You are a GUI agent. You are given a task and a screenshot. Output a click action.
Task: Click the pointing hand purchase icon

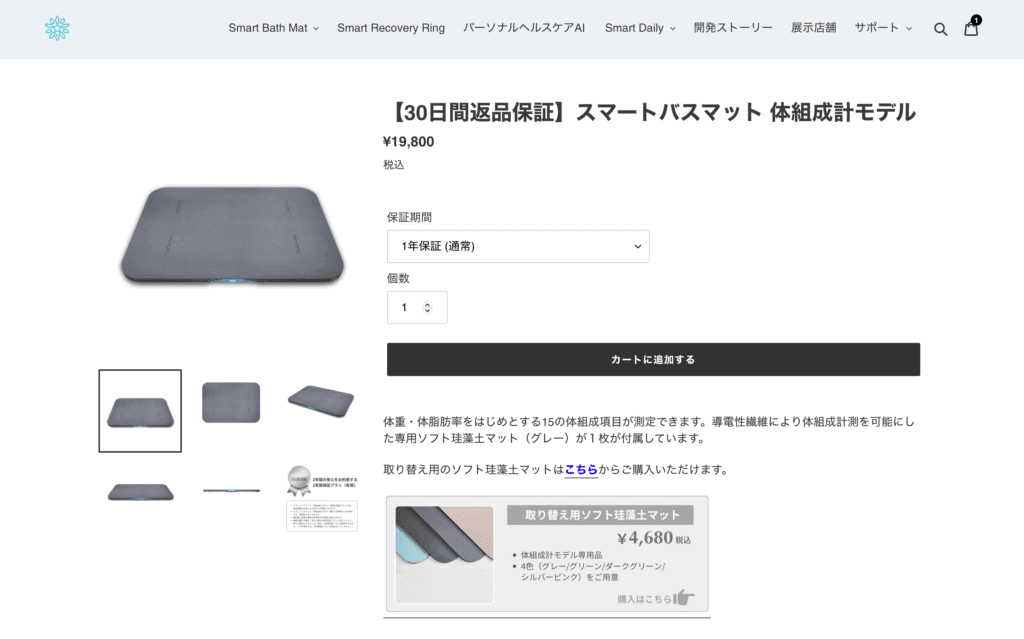[x=683, y=597]
